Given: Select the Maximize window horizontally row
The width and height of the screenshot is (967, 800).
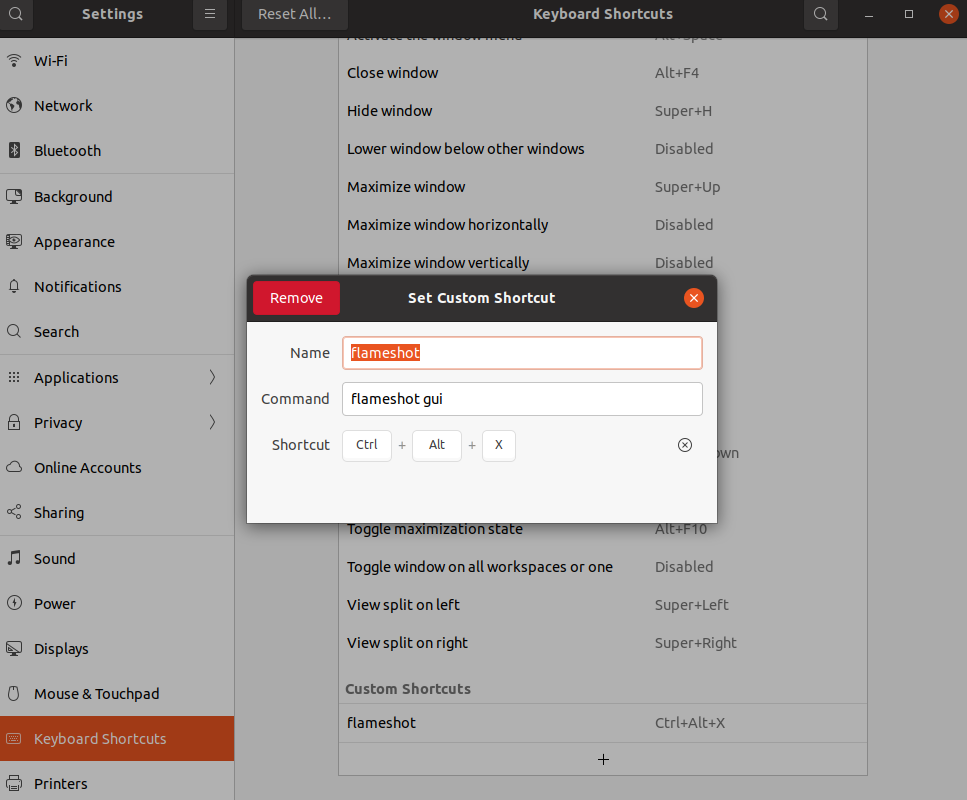Looking at the screenshot, I should click(603, 225).
